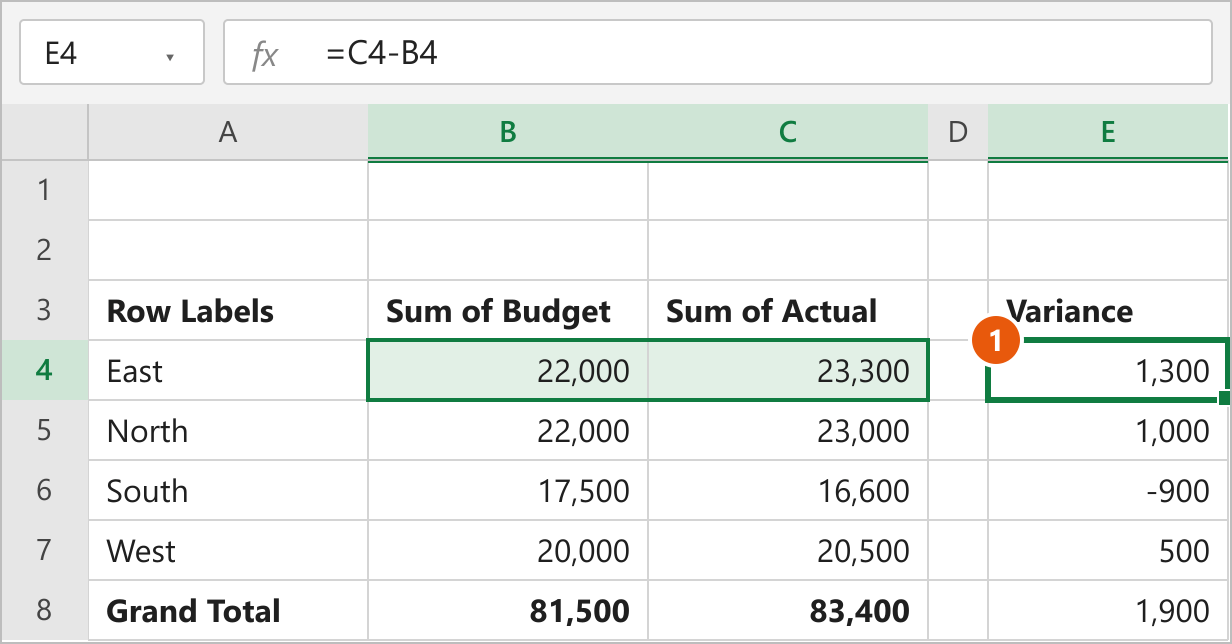Select variance cell 1,000
The width and height of the screenshot is (1232, 644).
(x=1108, y=430)
